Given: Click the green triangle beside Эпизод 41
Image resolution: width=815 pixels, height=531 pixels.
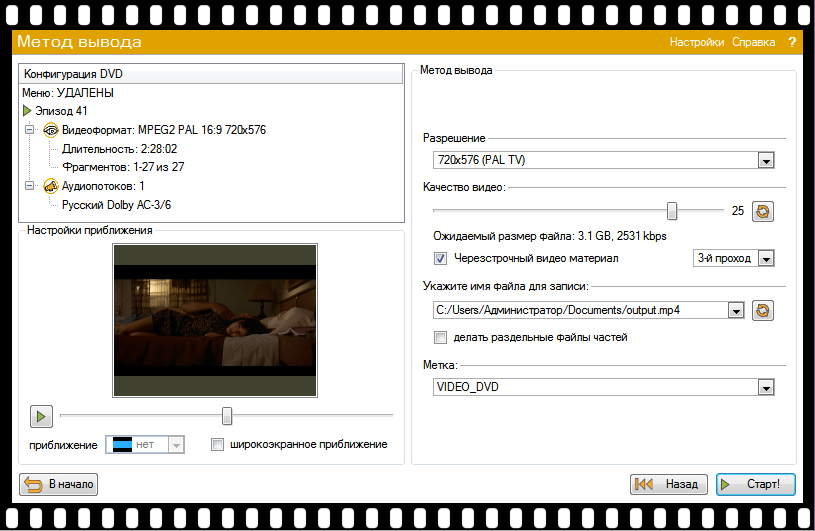Looking at the screenshot, I should click(27, 111).
